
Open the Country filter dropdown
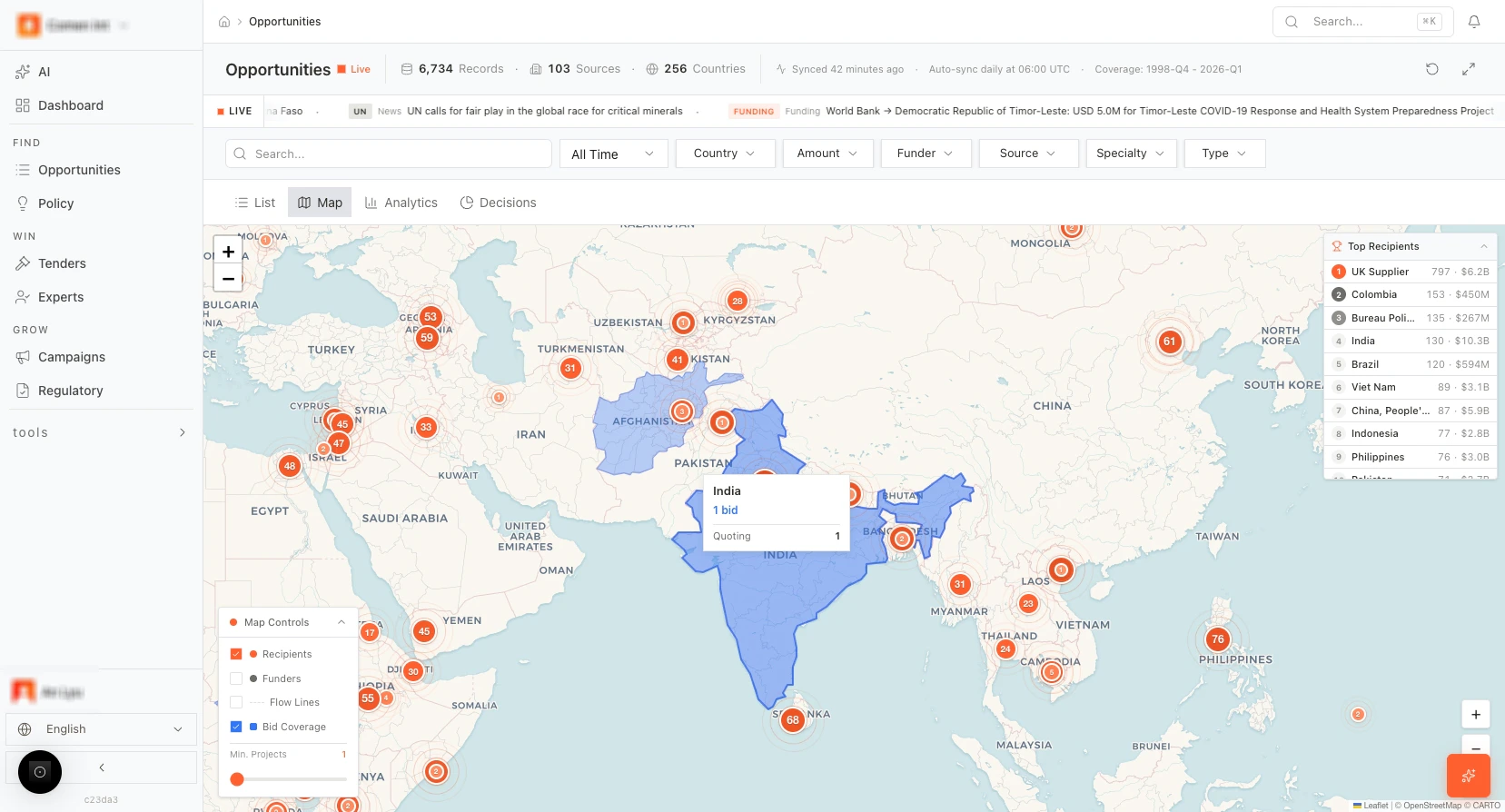coord(725,153)
